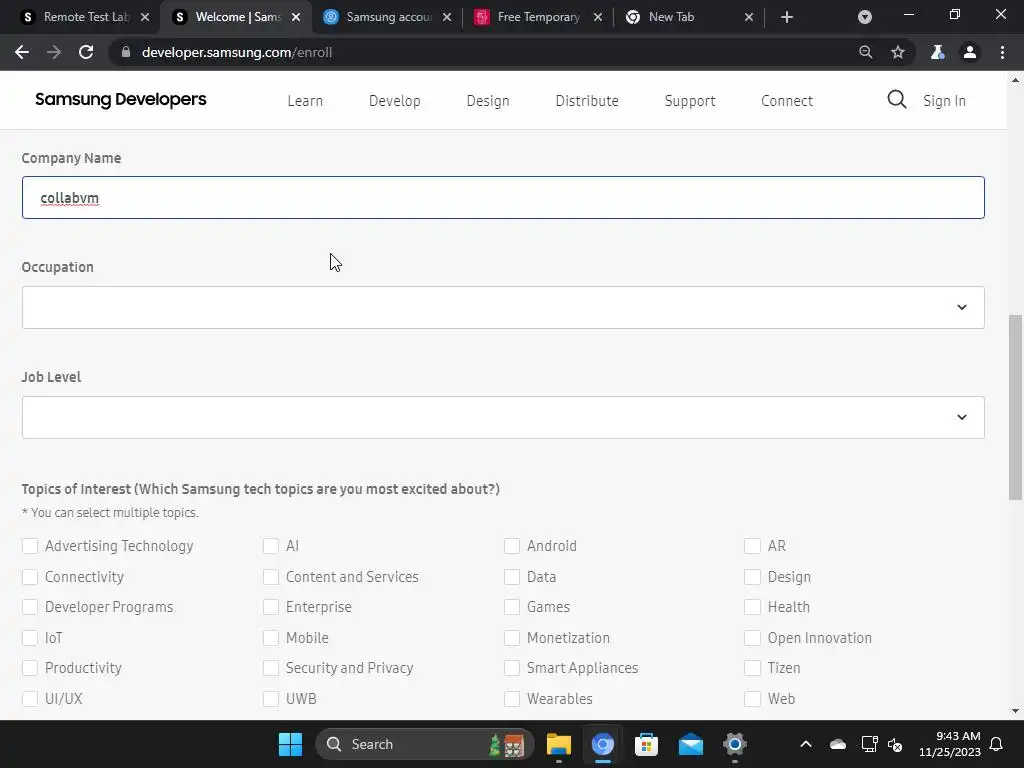Click the taskbar Search box

424,744
